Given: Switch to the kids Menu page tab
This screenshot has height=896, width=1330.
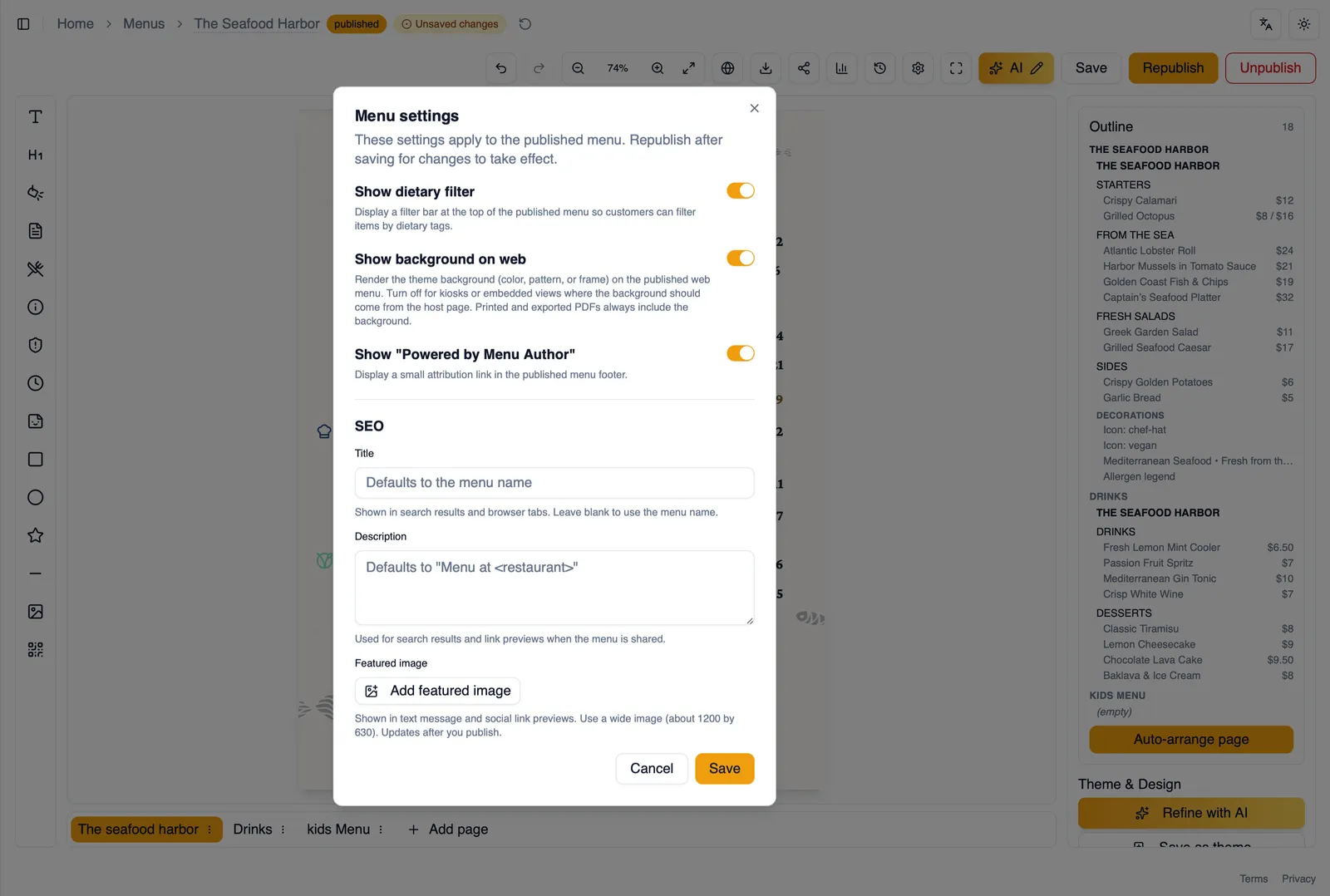Looking at the screenshot, I should [x=338, y=830].
